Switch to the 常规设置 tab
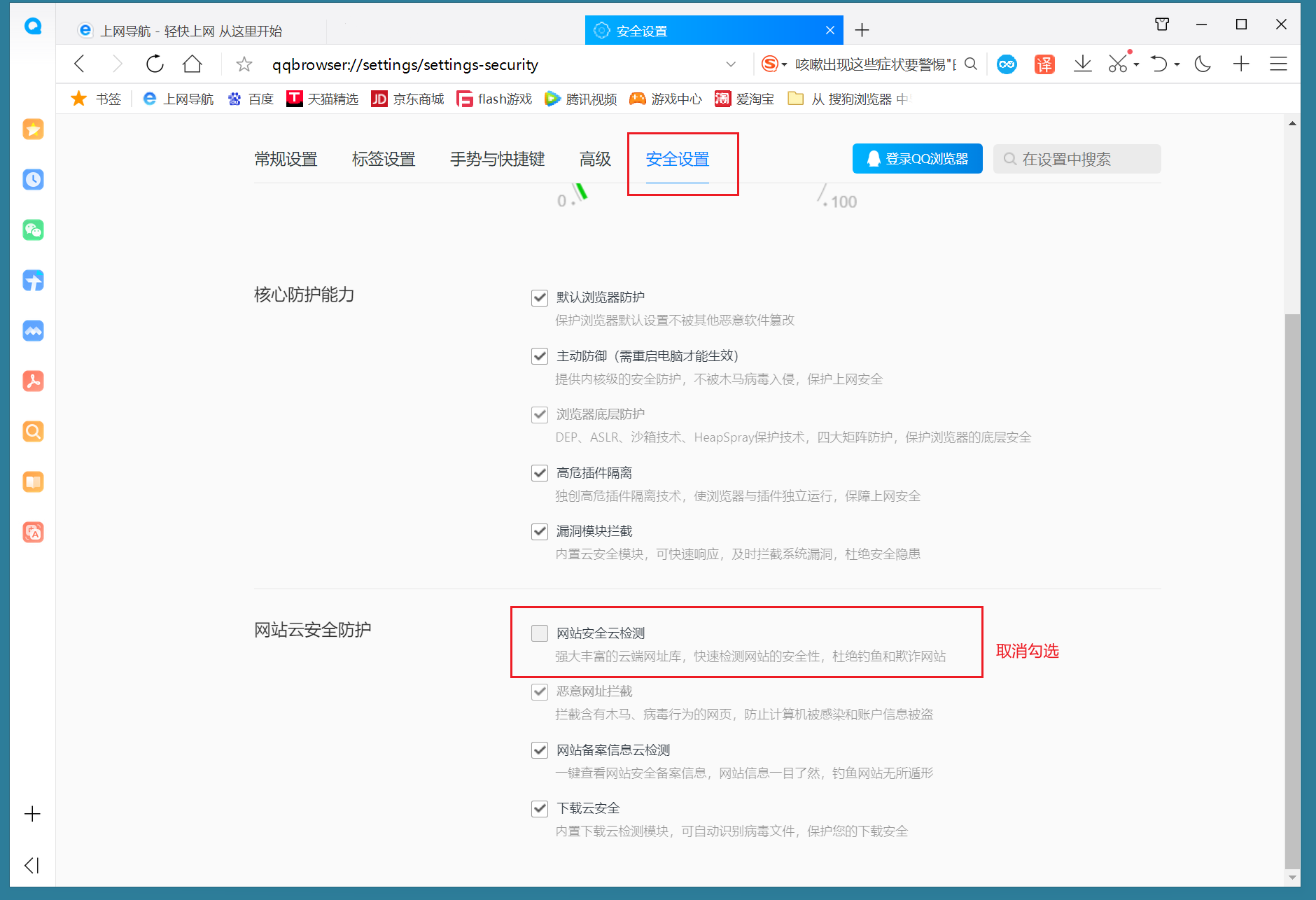Screen dimensions: 1316x900 286,159
